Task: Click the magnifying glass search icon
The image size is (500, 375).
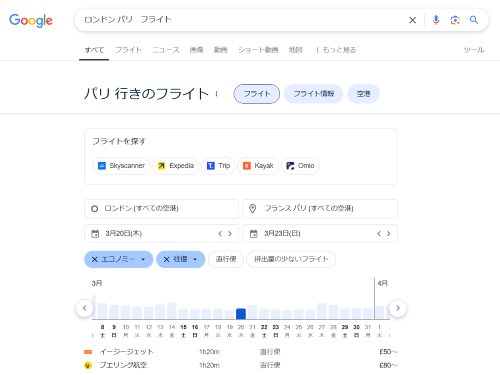Action: point(474,20)
